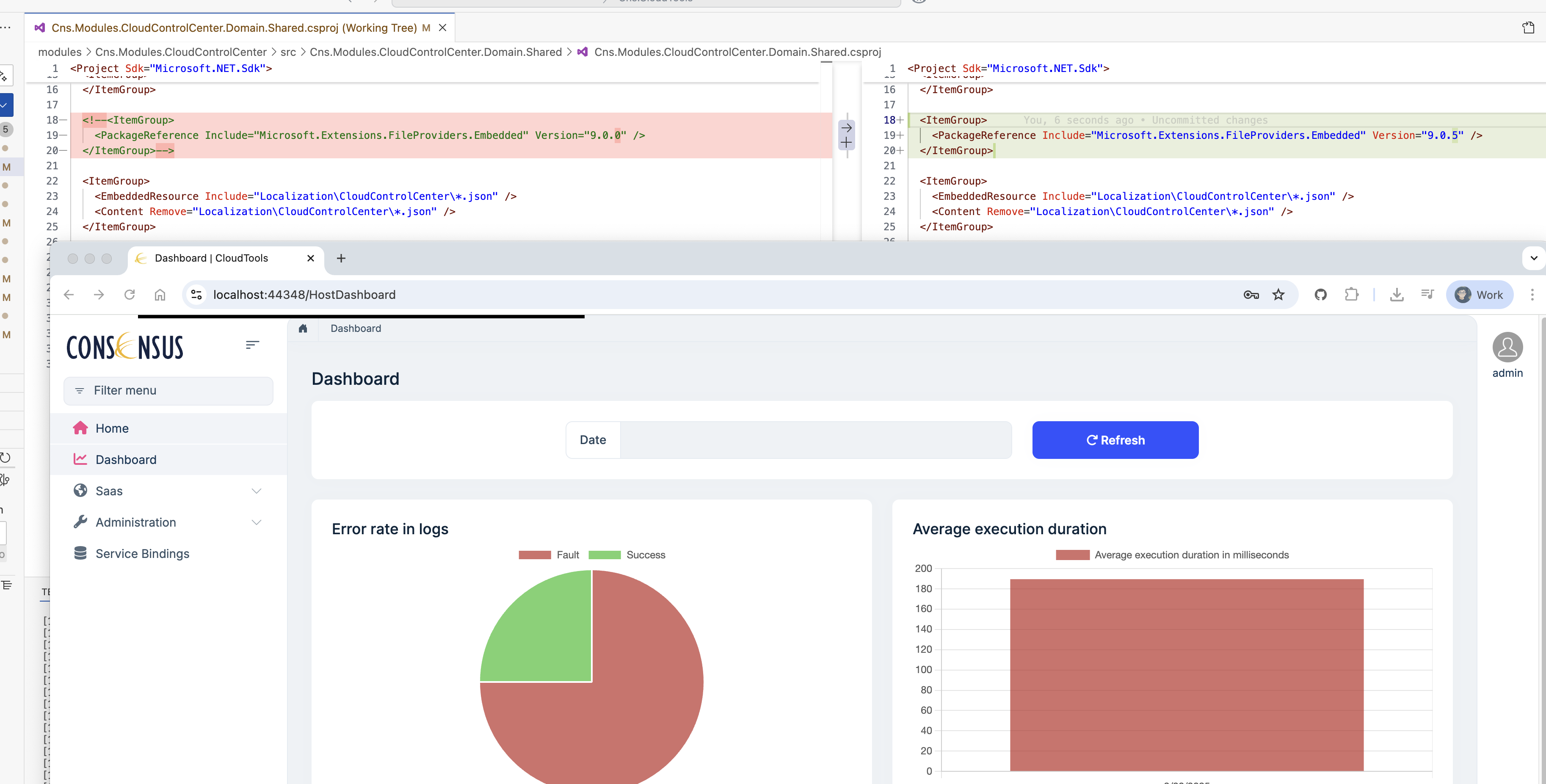Open the Saas menu item
Viewport: 1546px width, 784px height.
[168, 491]
